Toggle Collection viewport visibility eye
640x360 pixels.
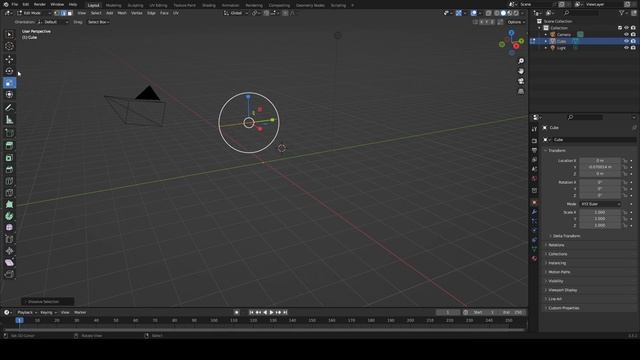[x=626, y=28]
